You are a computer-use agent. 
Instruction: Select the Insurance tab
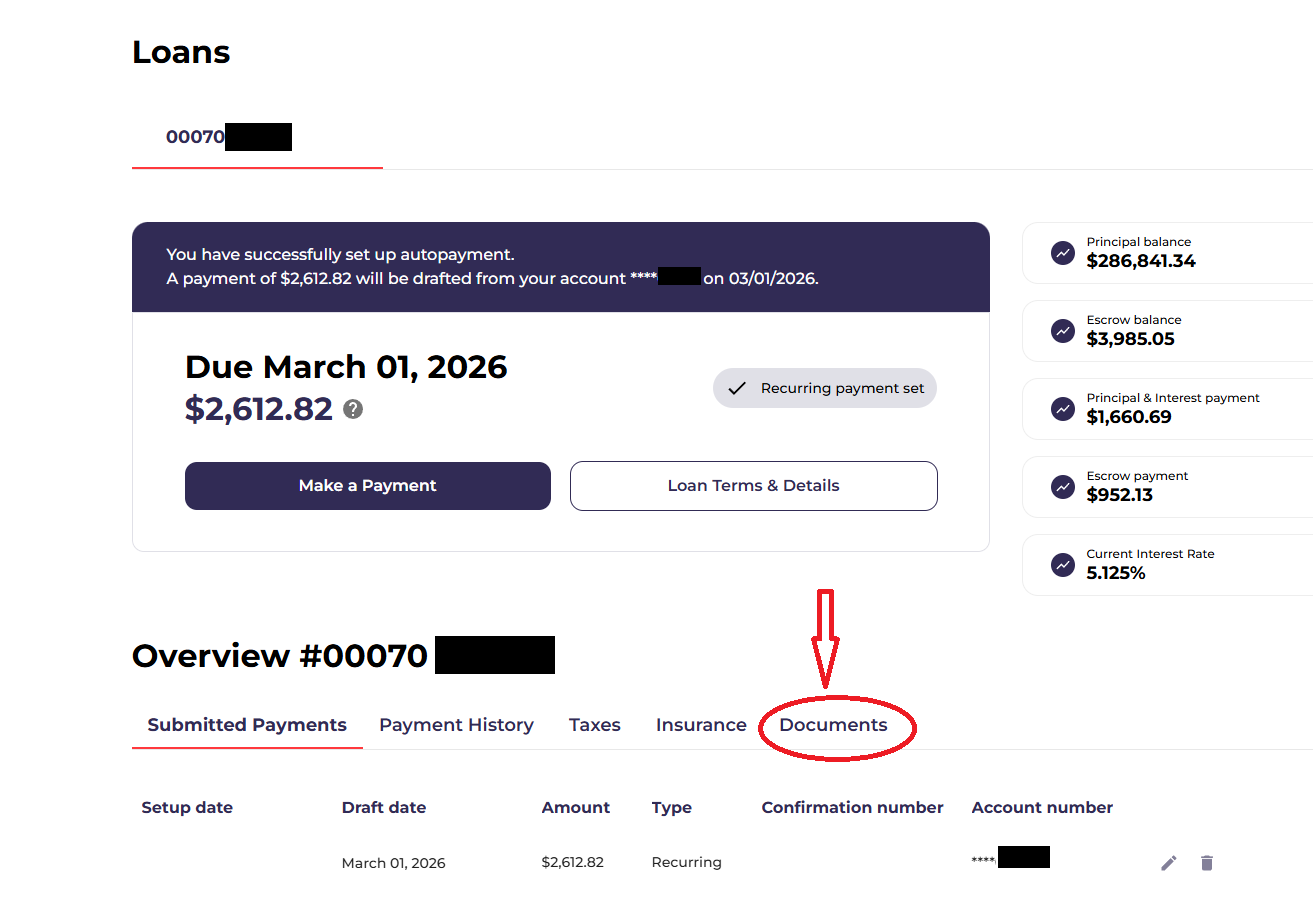click(x=701, y=725)
